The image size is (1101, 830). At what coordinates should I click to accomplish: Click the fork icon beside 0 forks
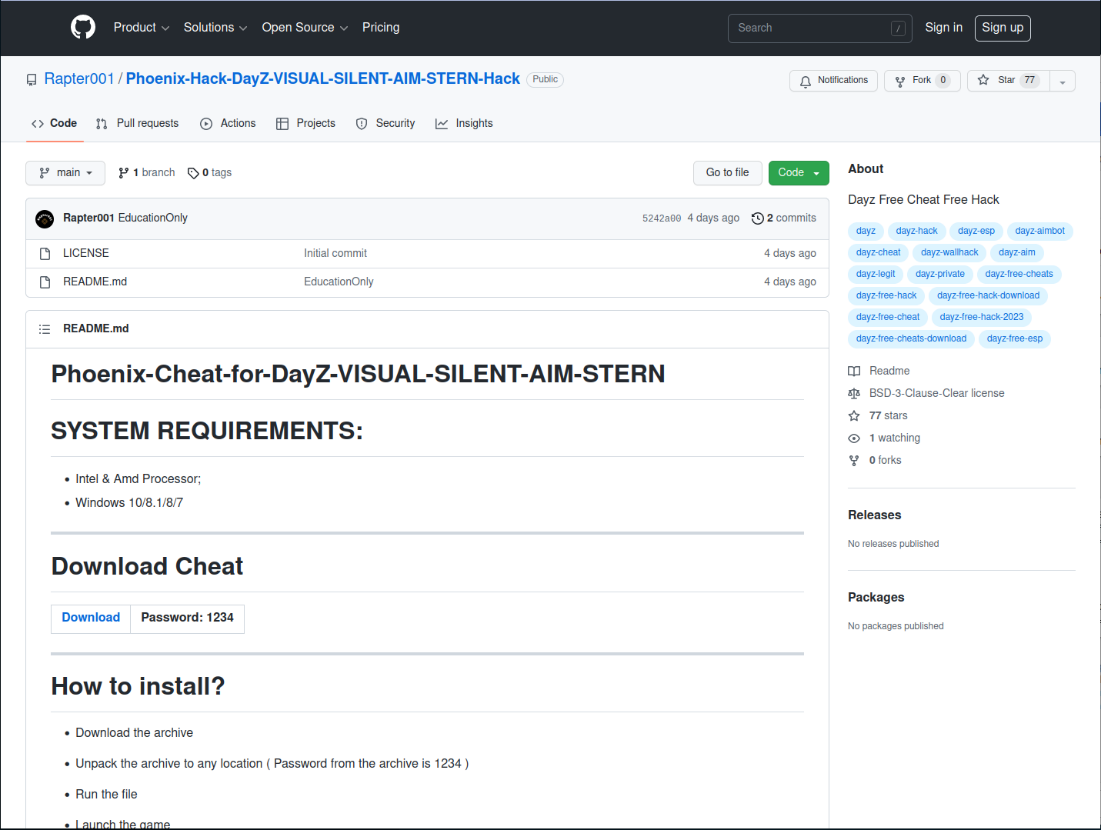click(854, 461)
